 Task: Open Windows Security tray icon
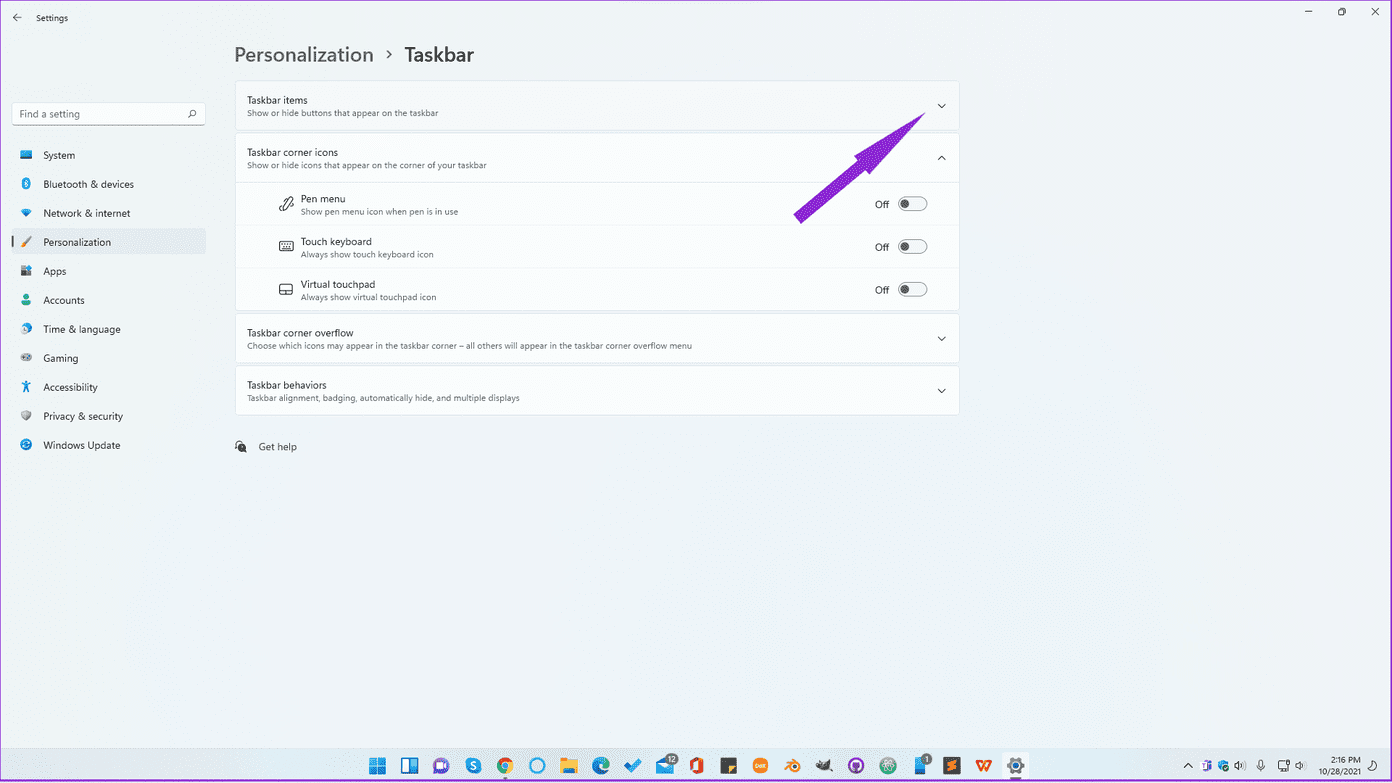point(1223,766)
